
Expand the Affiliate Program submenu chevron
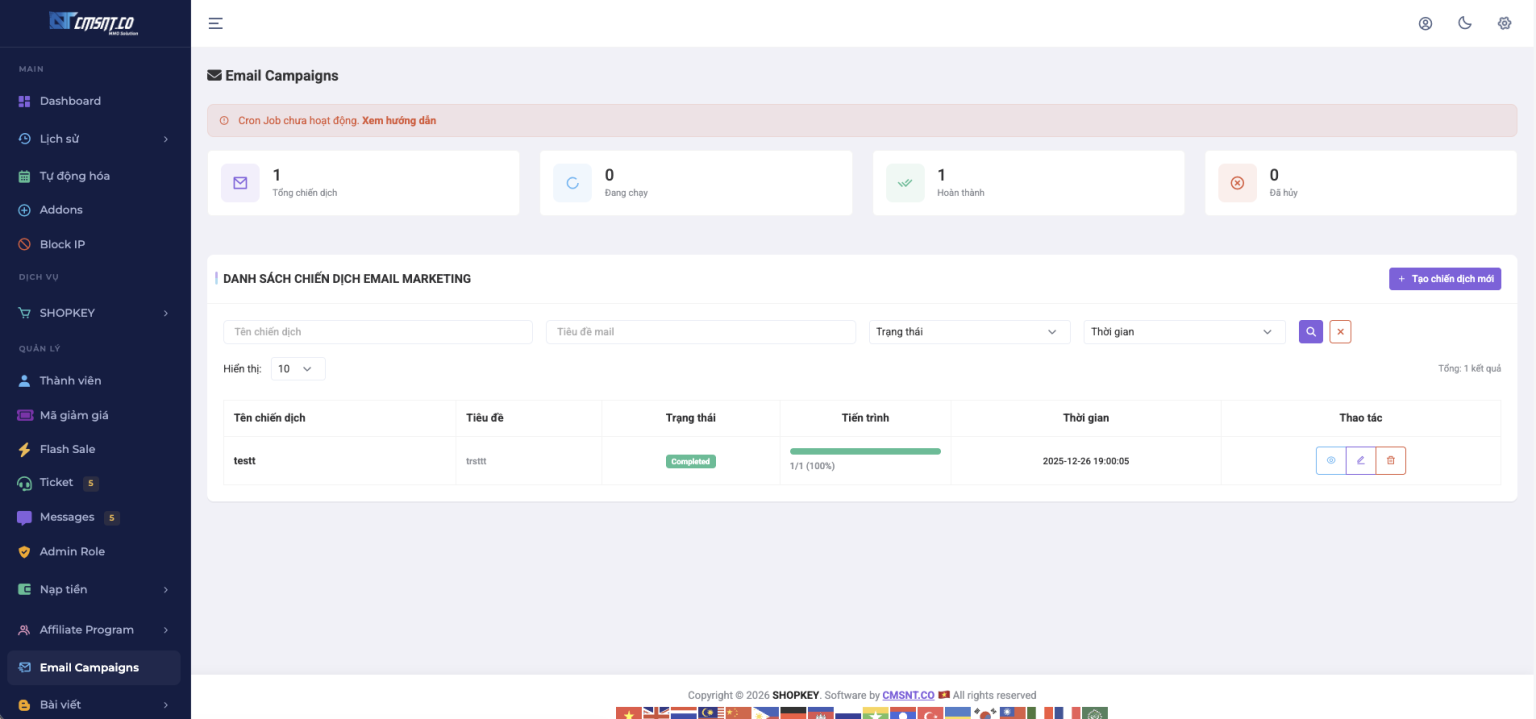pos(166,630)
